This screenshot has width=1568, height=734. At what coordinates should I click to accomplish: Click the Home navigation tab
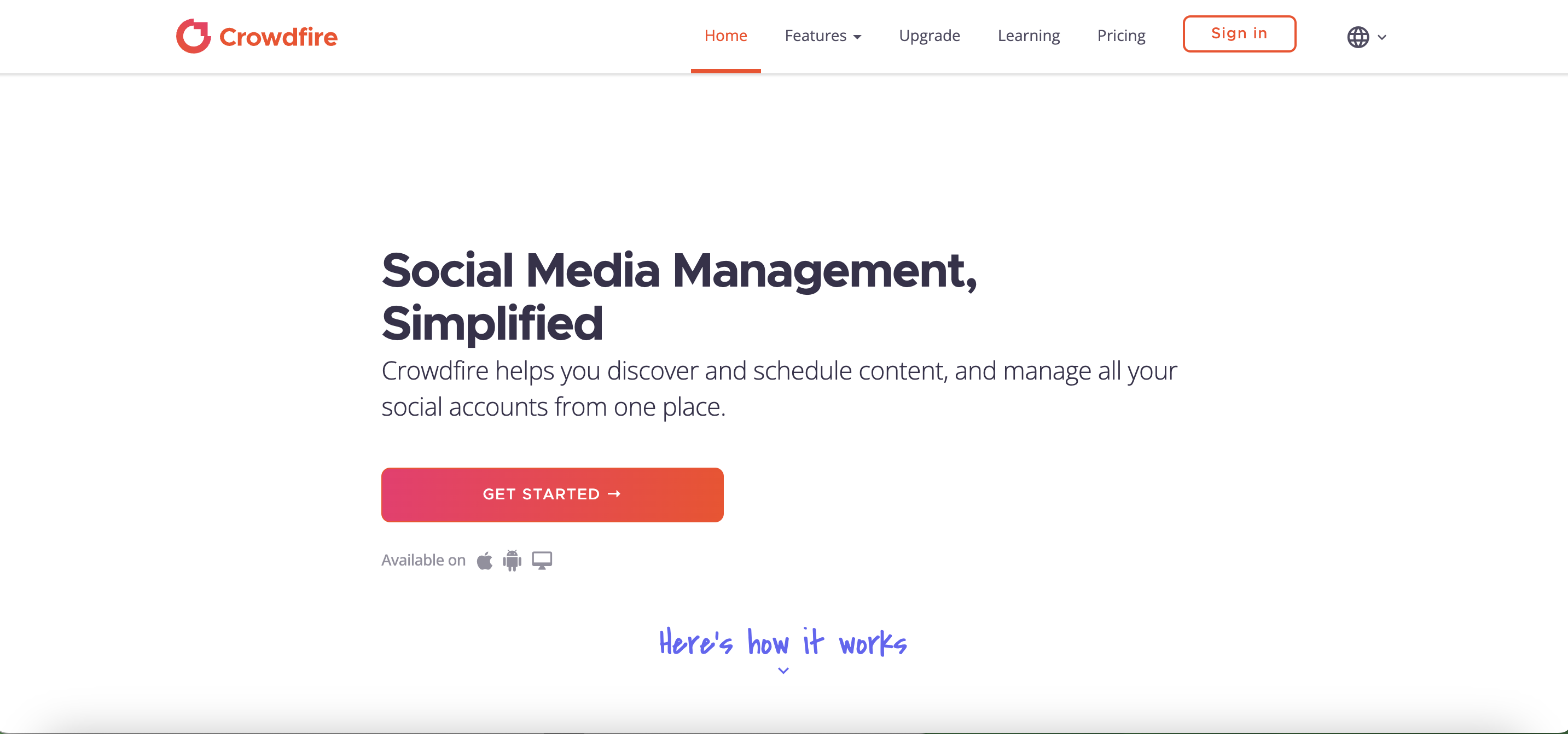pos(726,35)
